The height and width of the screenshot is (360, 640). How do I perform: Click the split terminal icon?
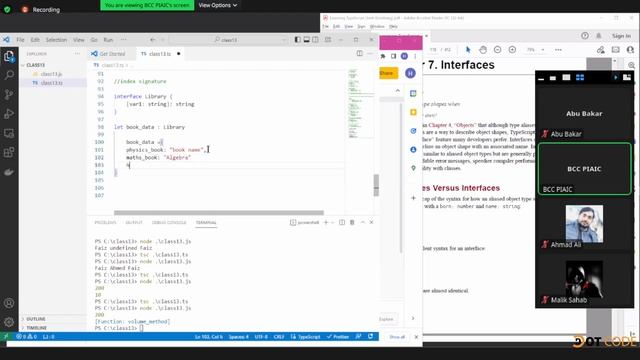(342, 222)
